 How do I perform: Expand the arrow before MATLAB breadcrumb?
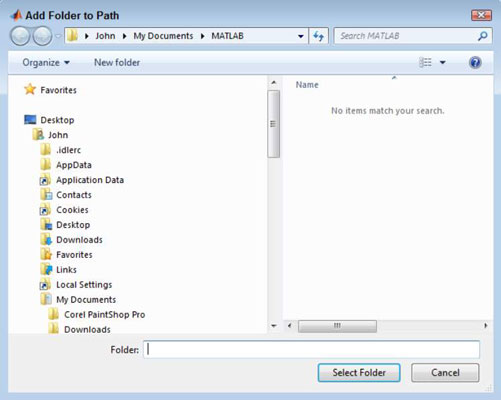point(203,36)
